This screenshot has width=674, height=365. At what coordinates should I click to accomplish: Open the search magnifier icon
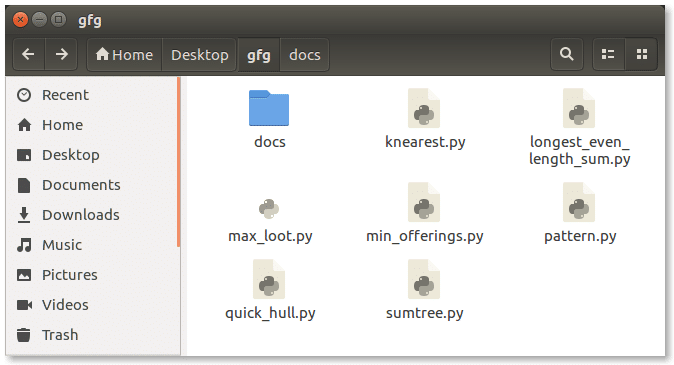click(x=567, y=54)
